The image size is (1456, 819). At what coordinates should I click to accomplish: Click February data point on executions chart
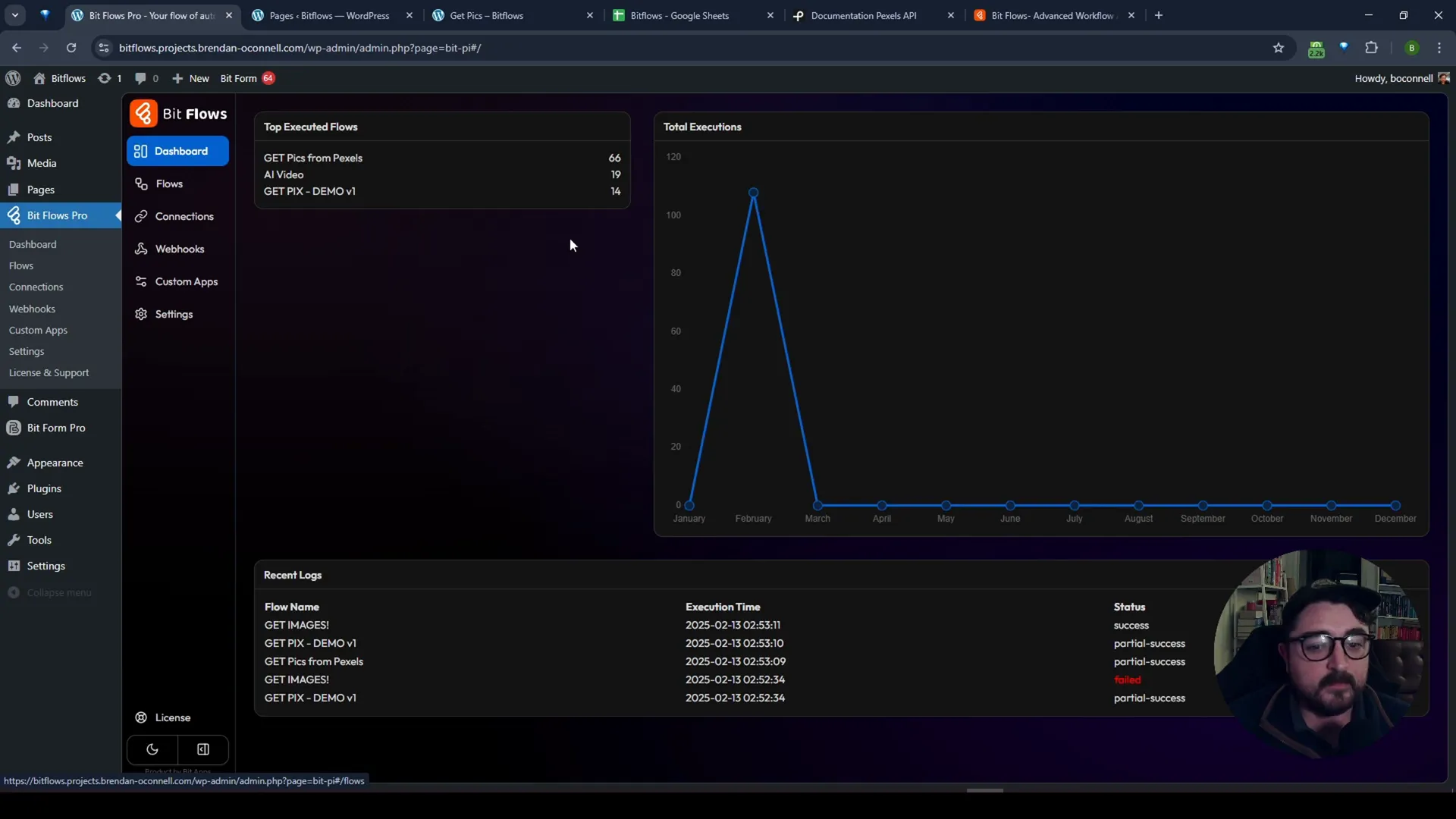coord(753,193)
